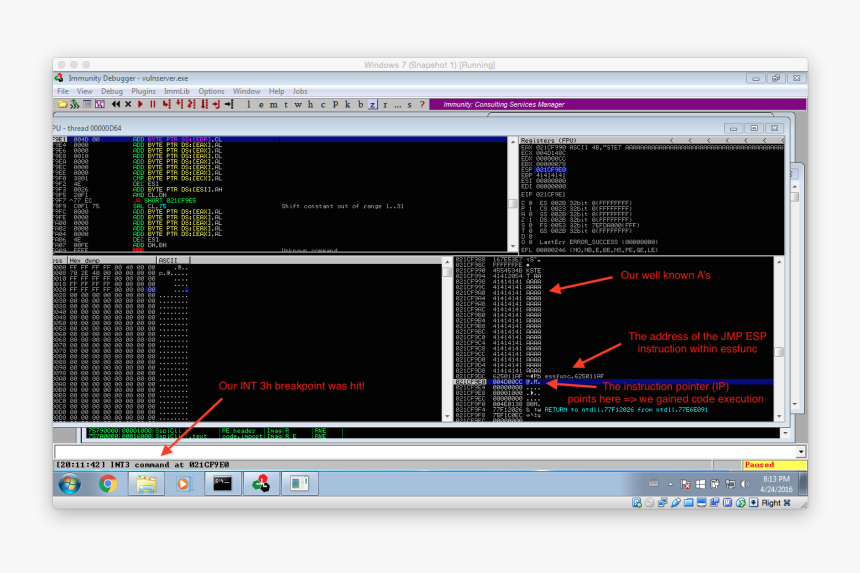
Task: Open help with the red question mark
Action: [x=422, y=104]
